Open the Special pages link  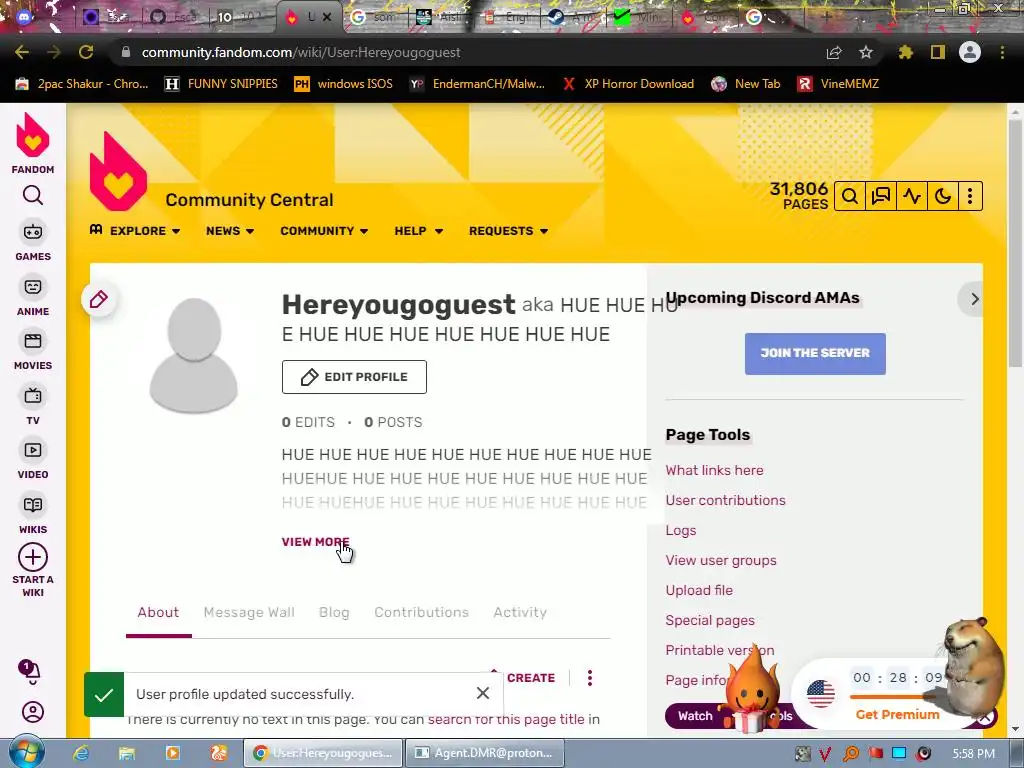pos(710,620)
